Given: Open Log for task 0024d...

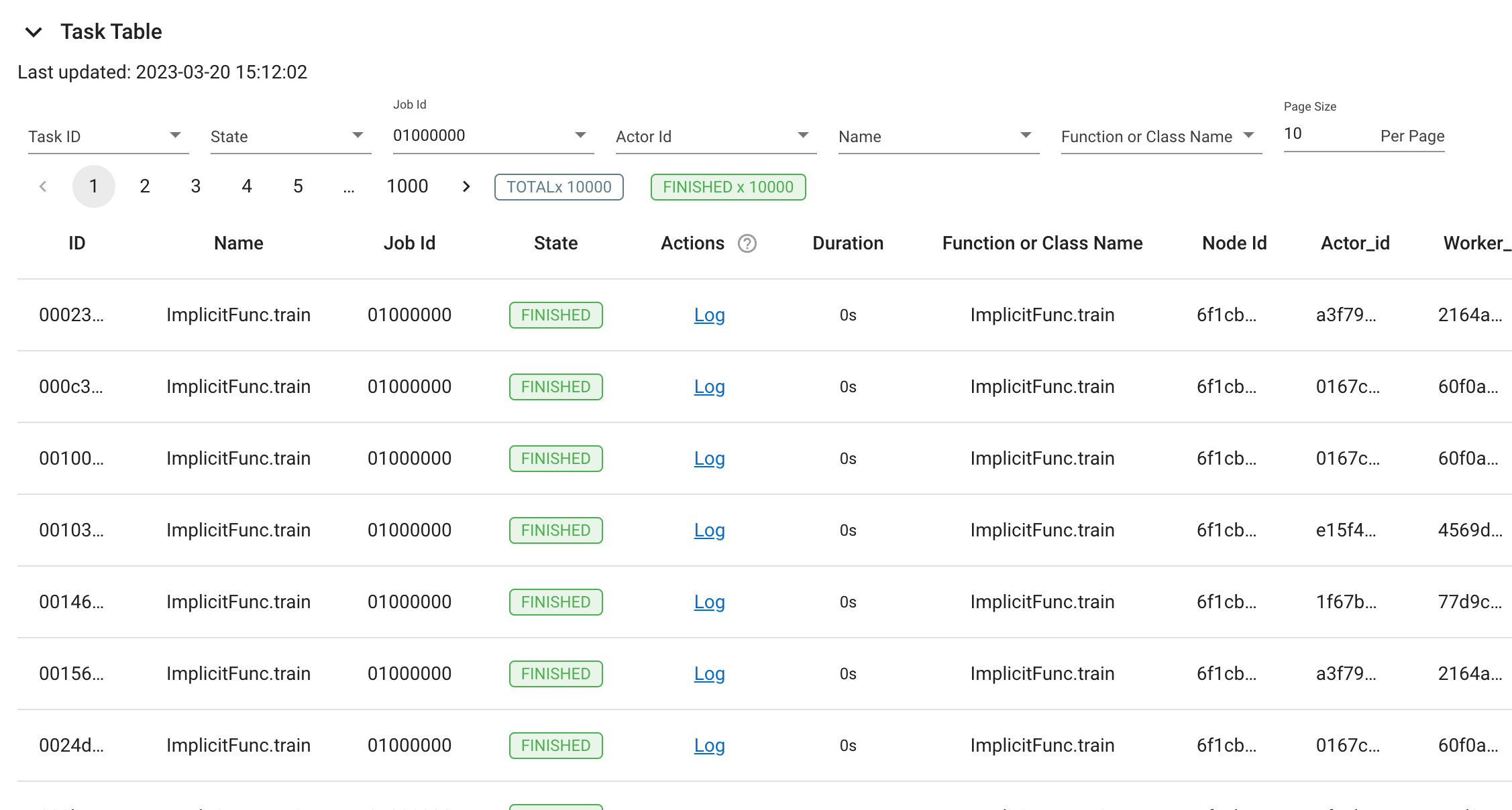Looking at the screenshot, I should click(709, 746).
